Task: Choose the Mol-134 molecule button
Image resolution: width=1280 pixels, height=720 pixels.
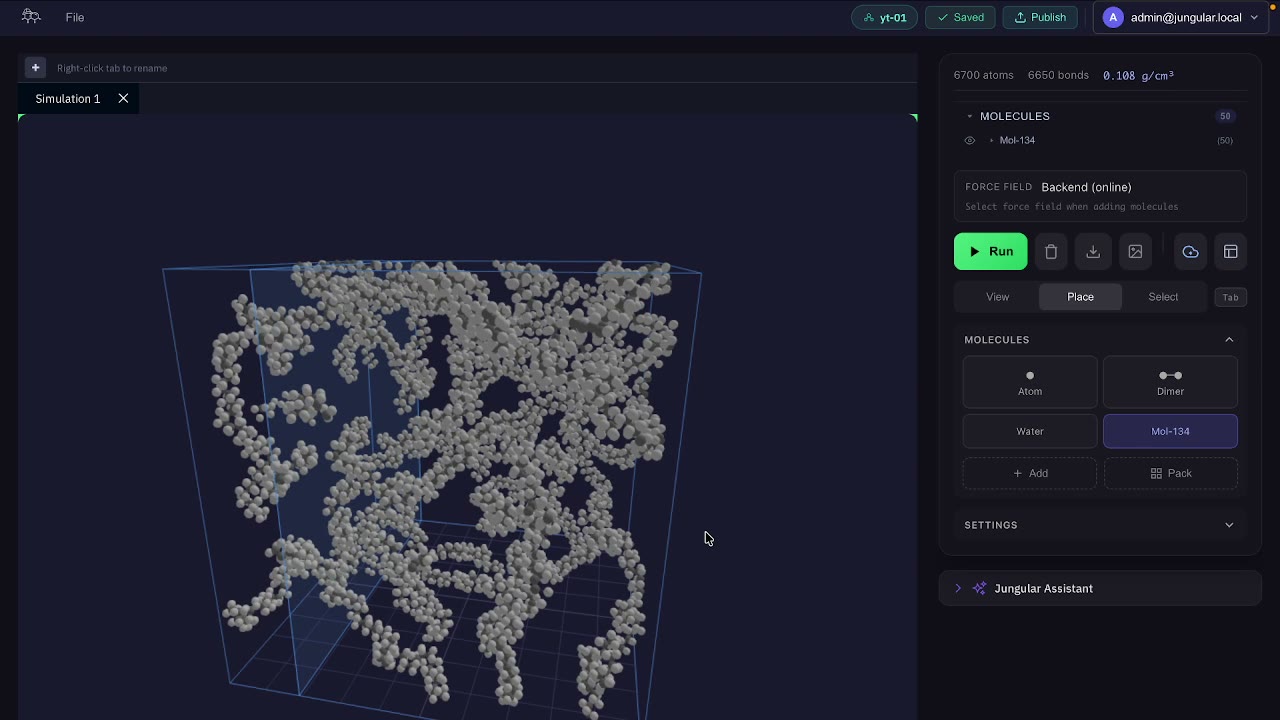Action: click(x=1170, y=431)
